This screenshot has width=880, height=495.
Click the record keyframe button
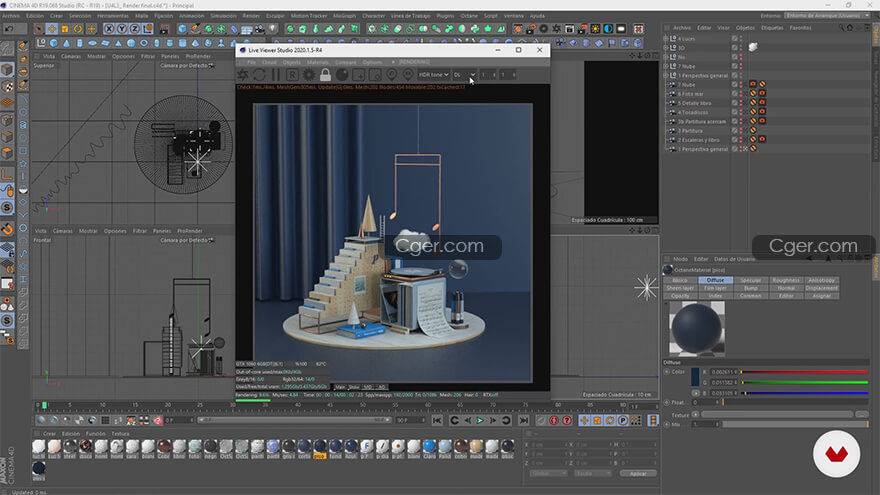[542, 420]
